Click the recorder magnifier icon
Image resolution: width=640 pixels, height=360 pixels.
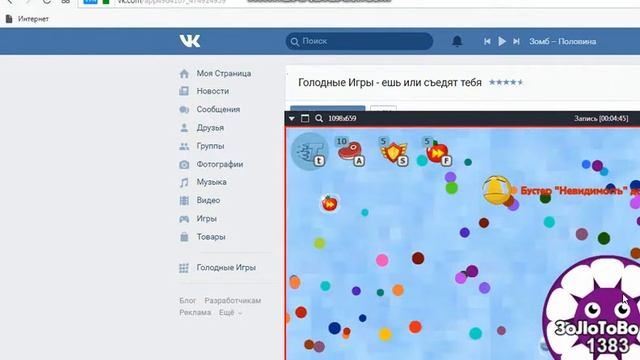point(319,118)
